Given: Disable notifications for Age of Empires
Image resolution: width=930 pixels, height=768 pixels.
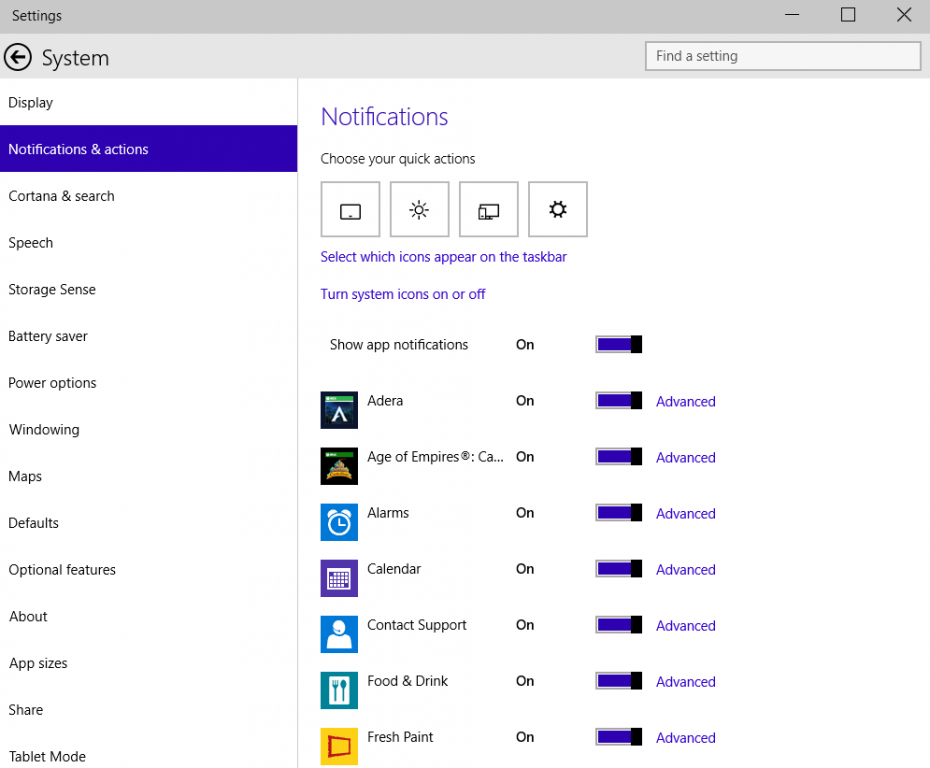Looking at the screenshot, I should 618,457.
